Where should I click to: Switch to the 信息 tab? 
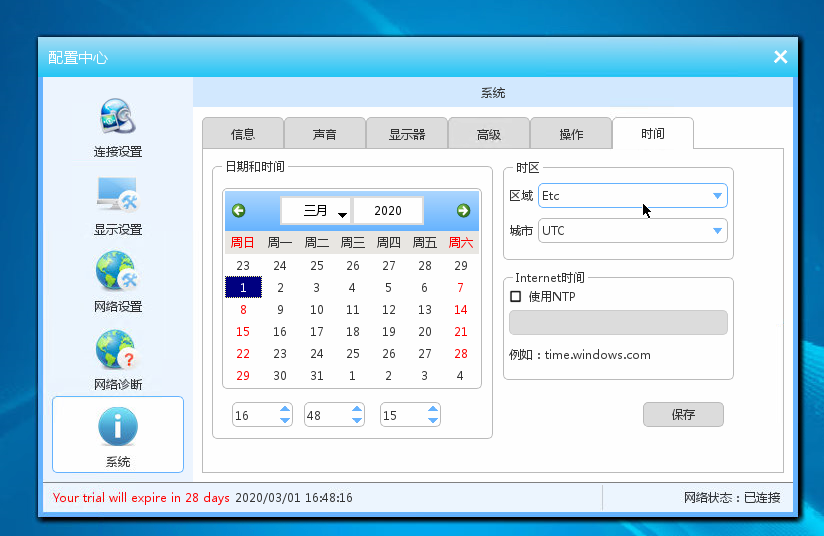point(242,134)
